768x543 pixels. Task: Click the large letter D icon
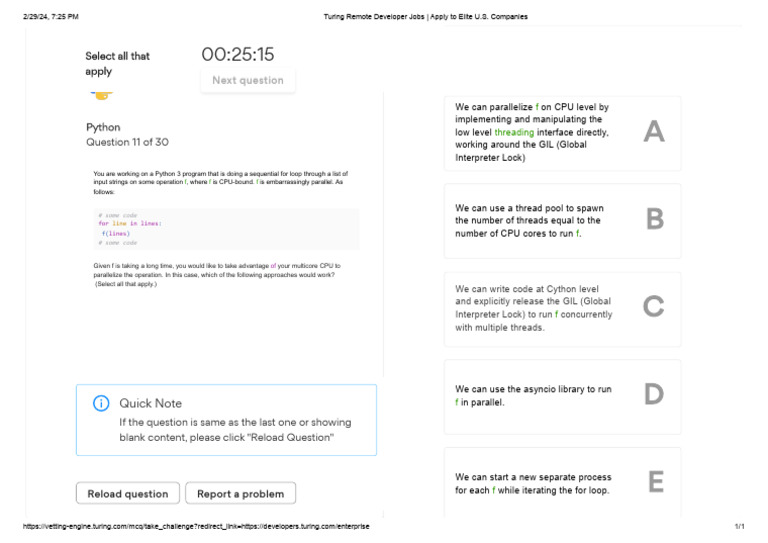tap(653, 395)
